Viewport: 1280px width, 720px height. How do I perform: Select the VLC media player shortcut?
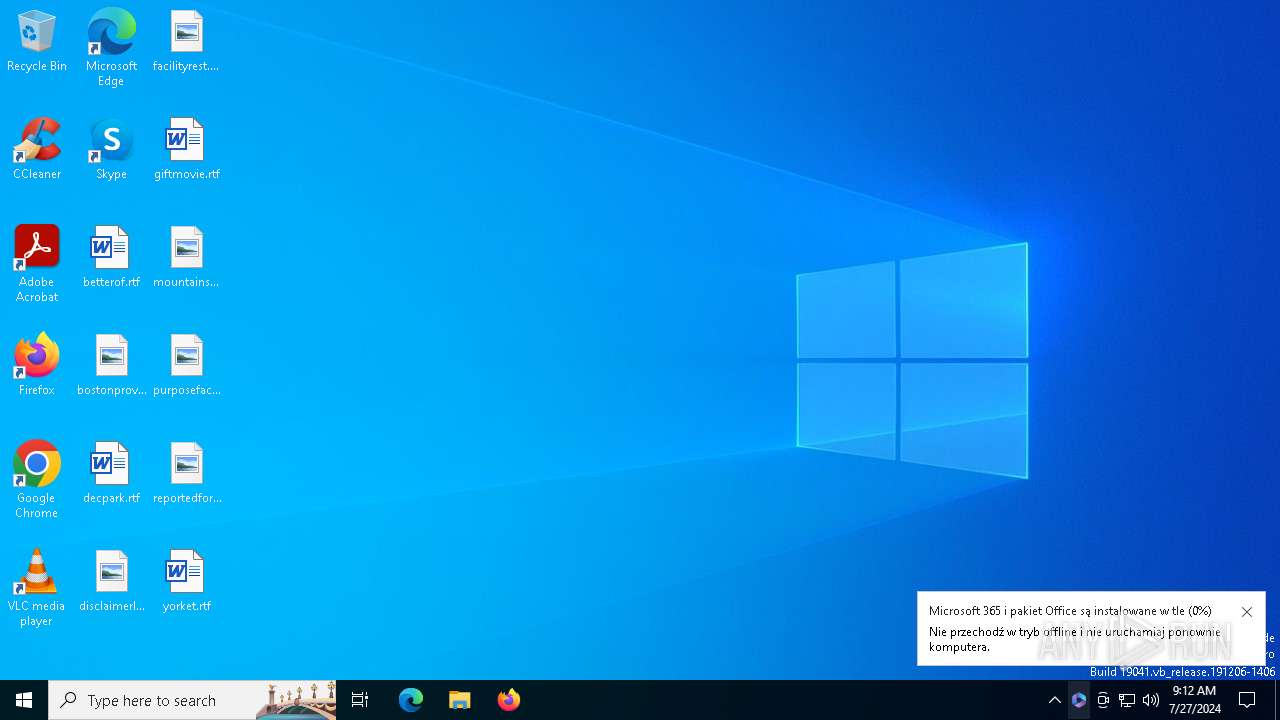(x=37, y=588)
